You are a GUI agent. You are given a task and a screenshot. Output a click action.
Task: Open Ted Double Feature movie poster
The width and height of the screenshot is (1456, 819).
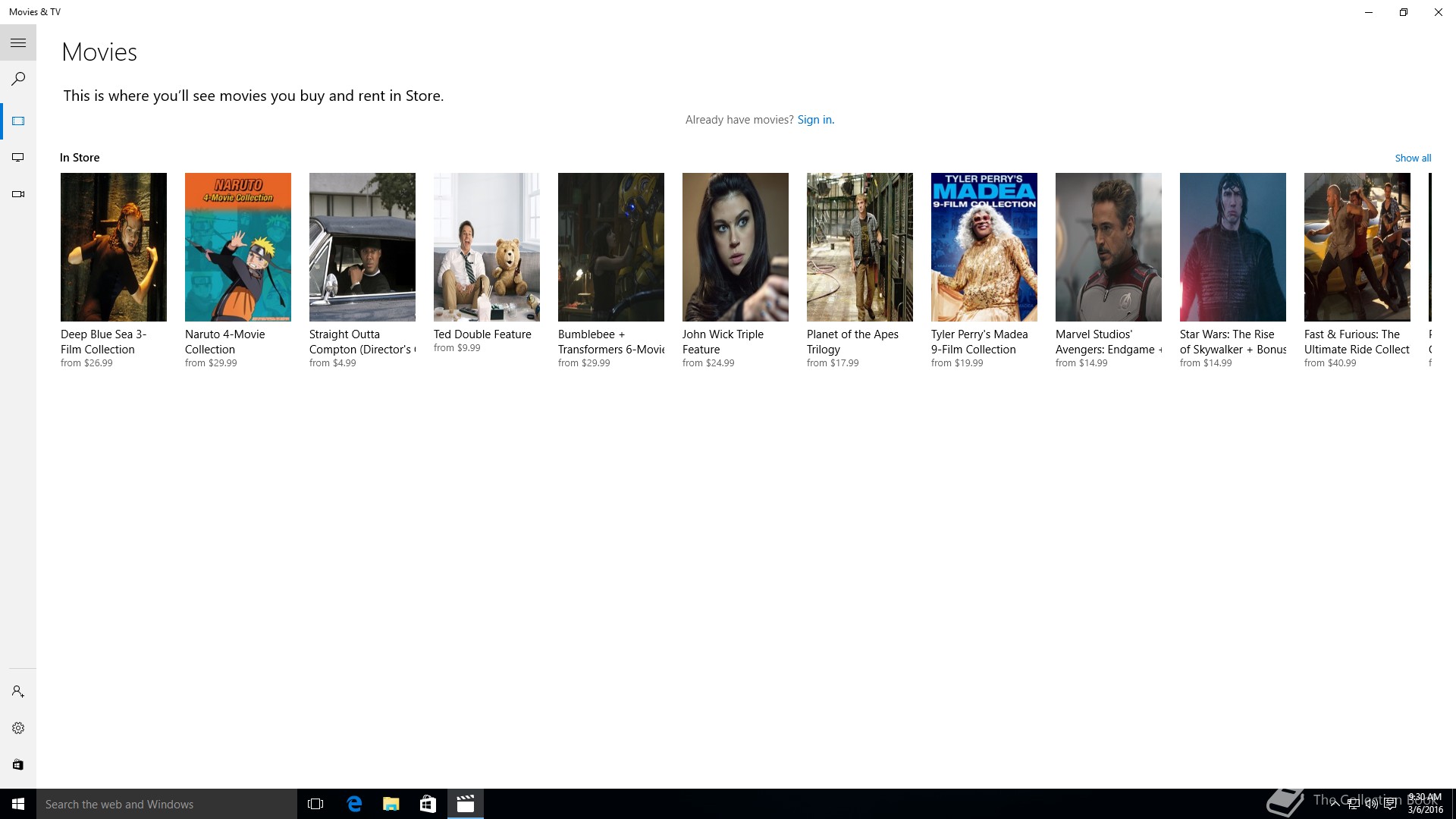(x=487, y=247)
